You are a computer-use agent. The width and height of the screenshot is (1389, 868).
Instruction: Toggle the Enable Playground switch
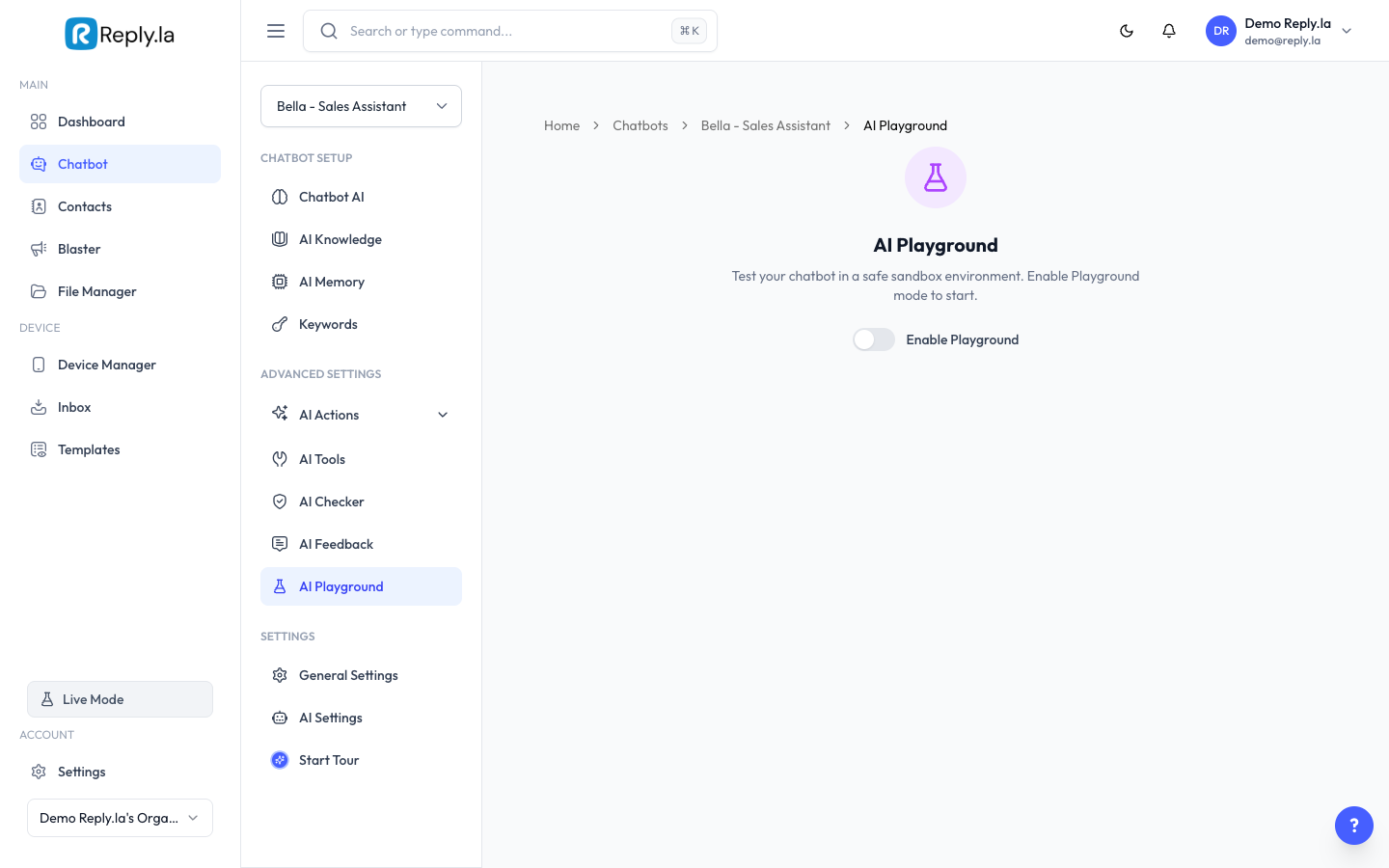tap(874, 339)
